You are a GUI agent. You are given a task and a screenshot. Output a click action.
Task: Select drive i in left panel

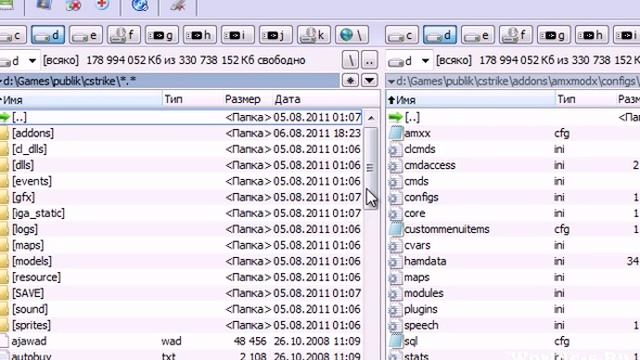point(238,35)
